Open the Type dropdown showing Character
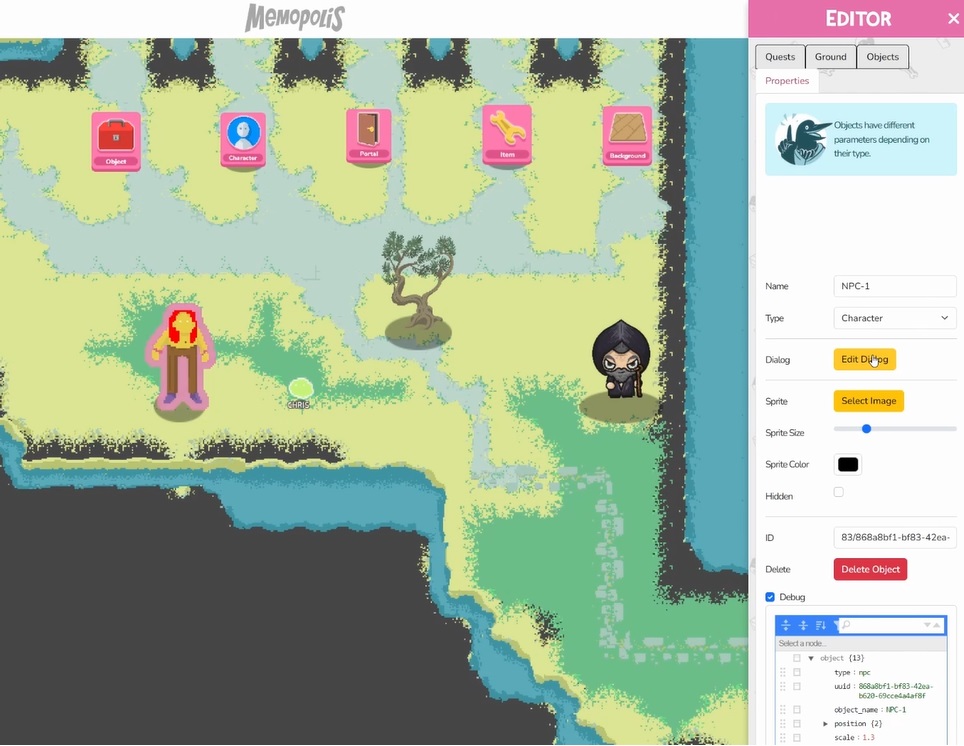964x746 pixels. 894,318
